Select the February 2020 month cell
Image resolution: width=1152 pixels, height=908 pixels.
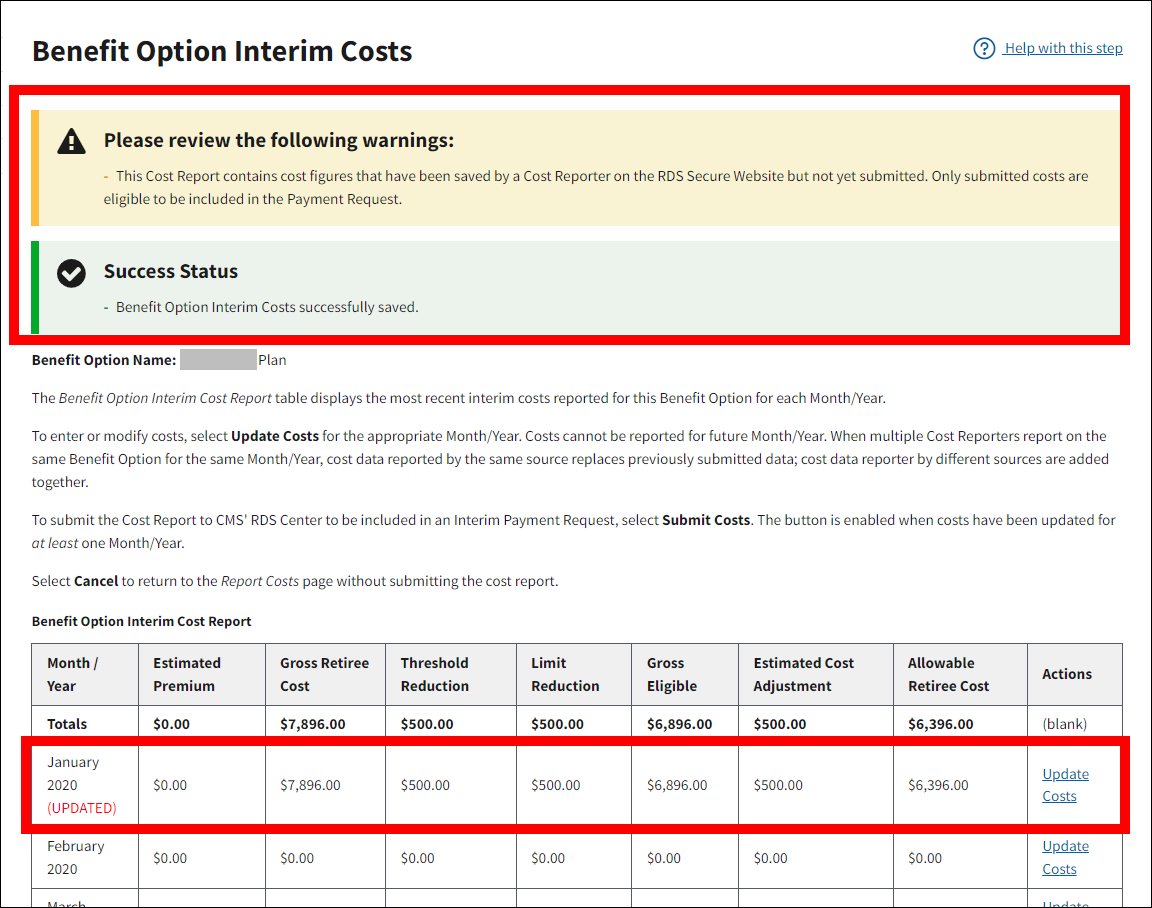click(x=75, y=857)
